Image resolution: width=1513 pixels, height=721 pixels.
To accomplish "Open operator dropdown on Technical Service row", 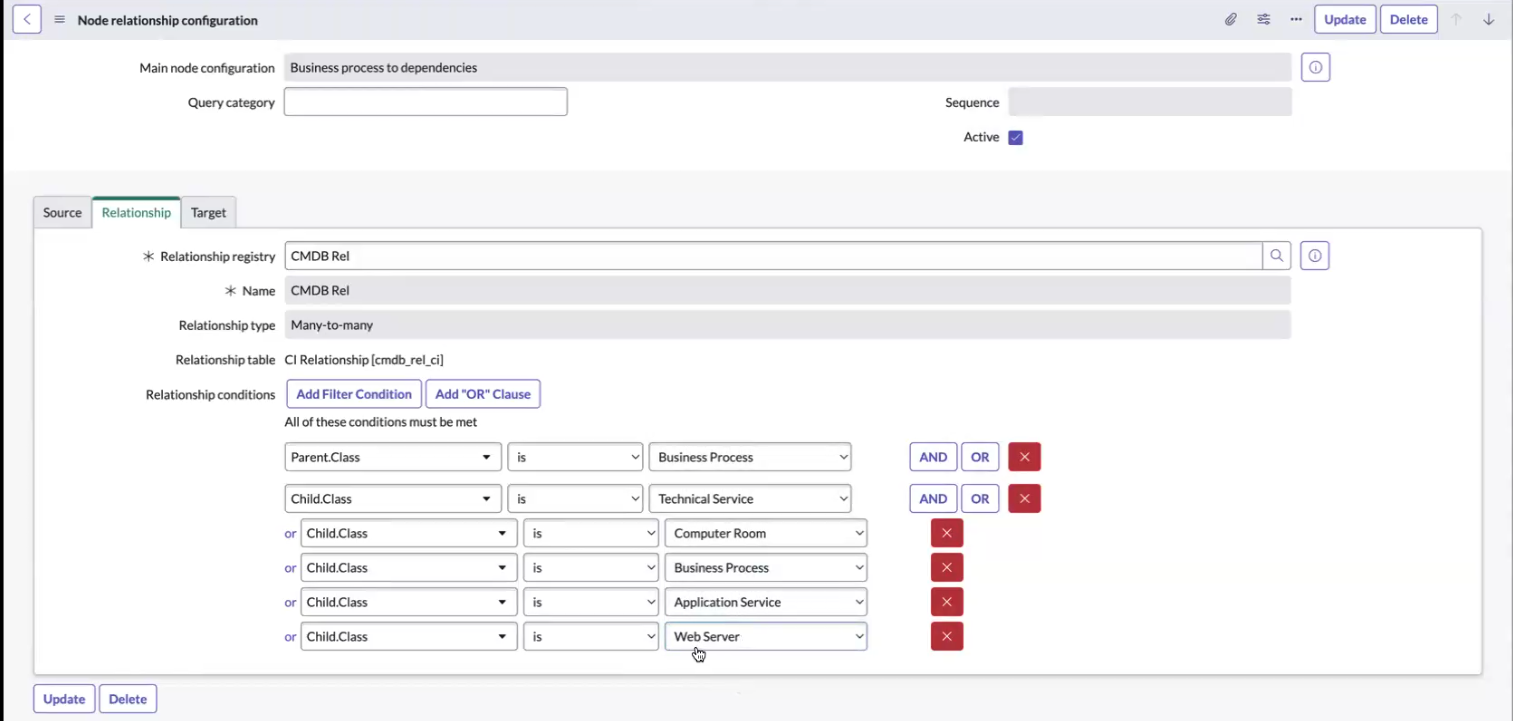I will pos(575,498).
